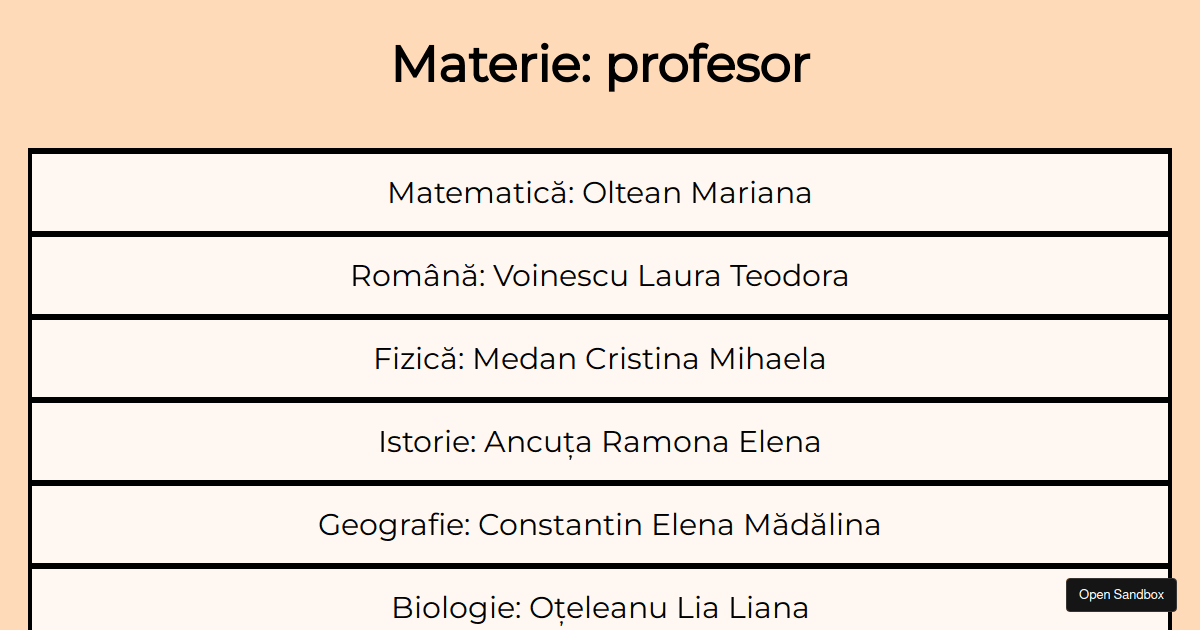Screen dimensions: 1200x630
Task: Select the Română: Voinescu Laura Teodora entry
Action: click(x=600, y=275)
